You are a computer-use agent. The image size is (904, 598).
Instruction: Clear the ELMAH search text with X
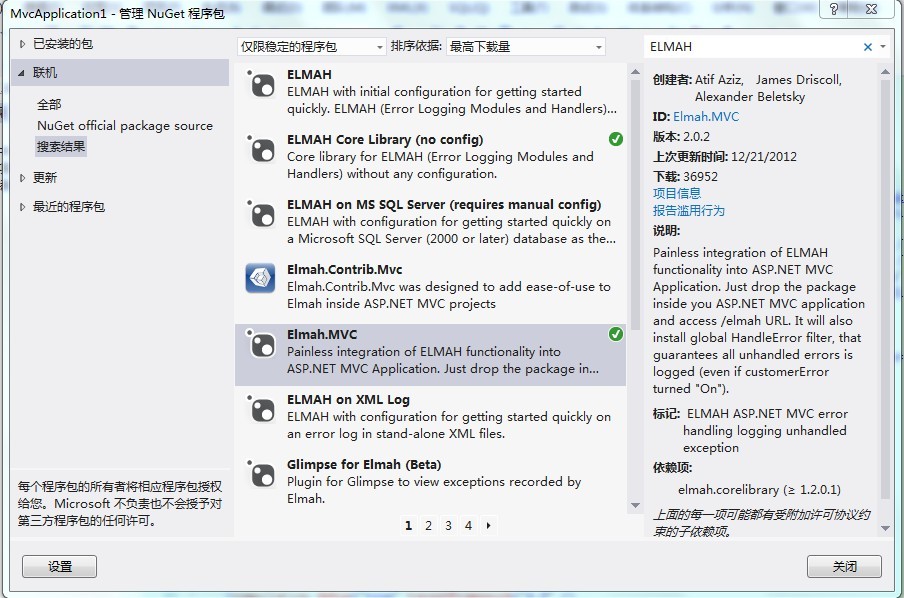868,47
